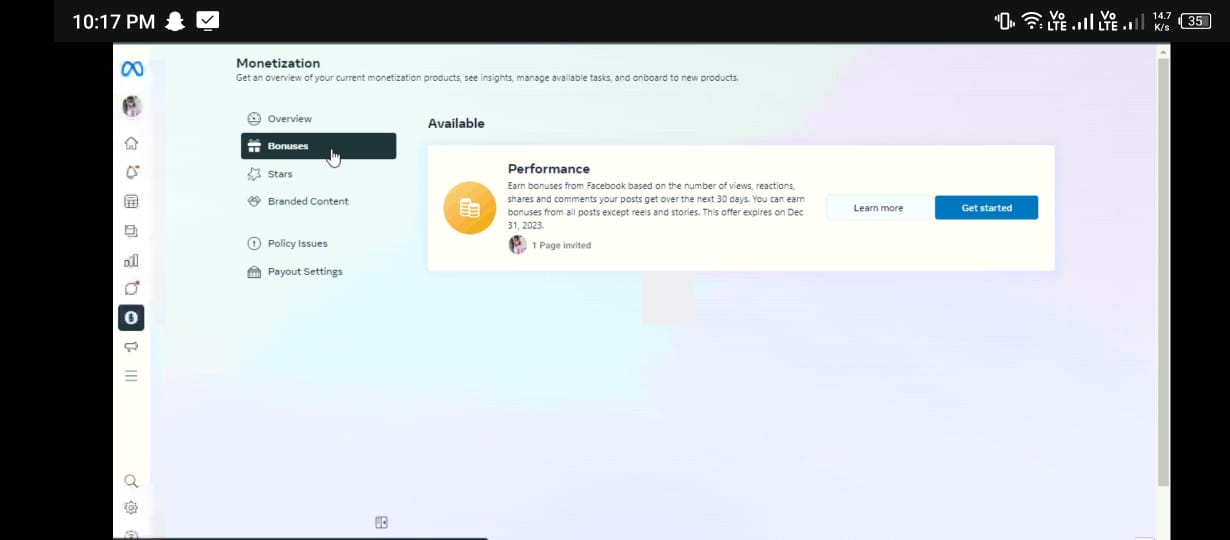
Task: Click the Meta logo icon
Action: click(x=132, y=69)
